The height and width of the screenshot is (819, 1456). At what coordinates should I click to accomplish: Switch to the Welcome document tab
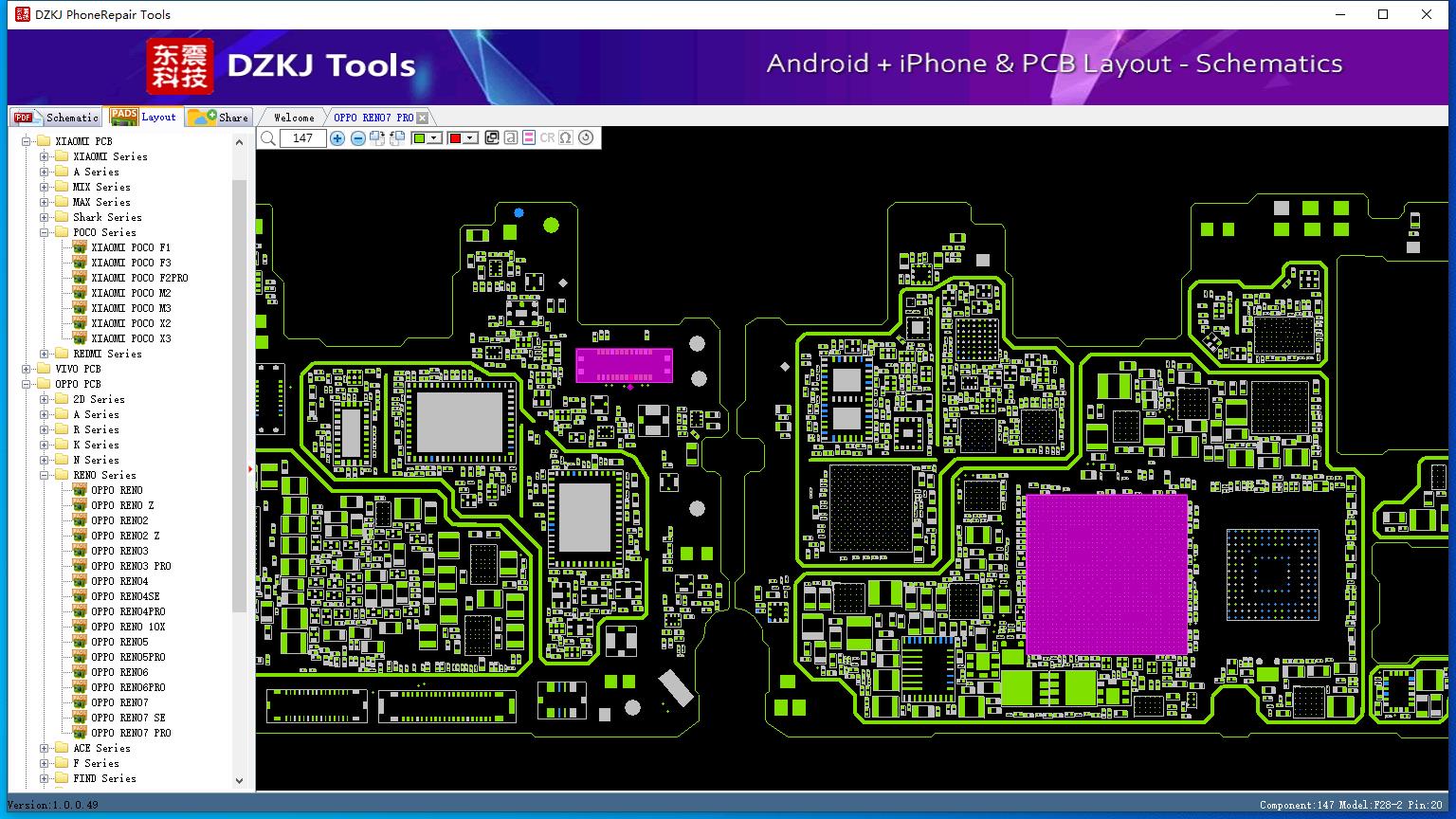point(294,118)
